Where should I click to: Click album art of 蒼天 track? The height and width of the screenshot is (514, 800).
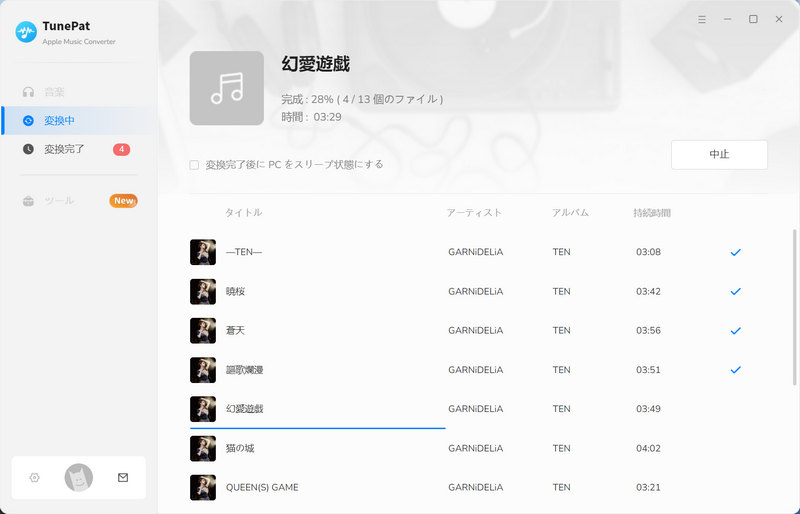click(203, 331)
